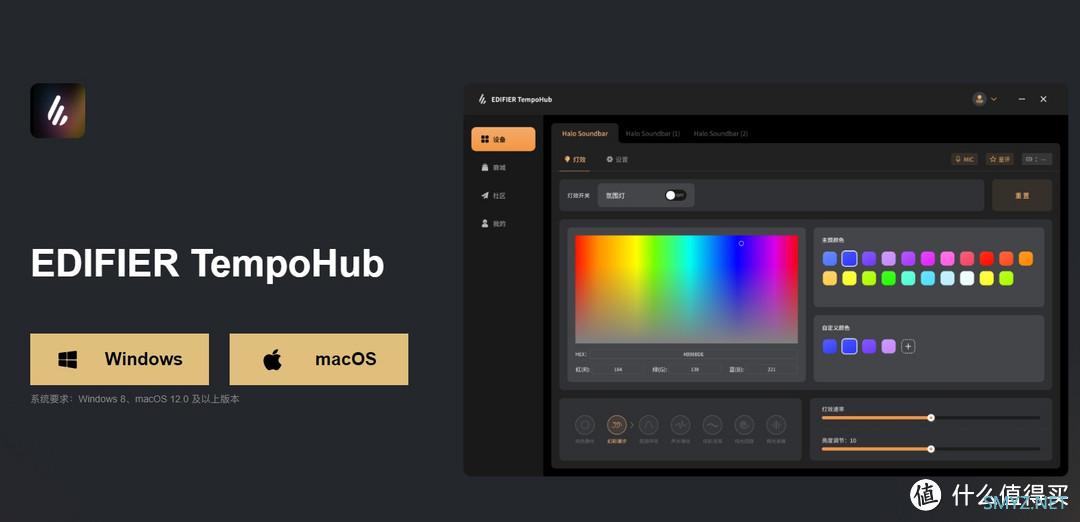Close the TempoHub window

click(x=1043, y=99)
